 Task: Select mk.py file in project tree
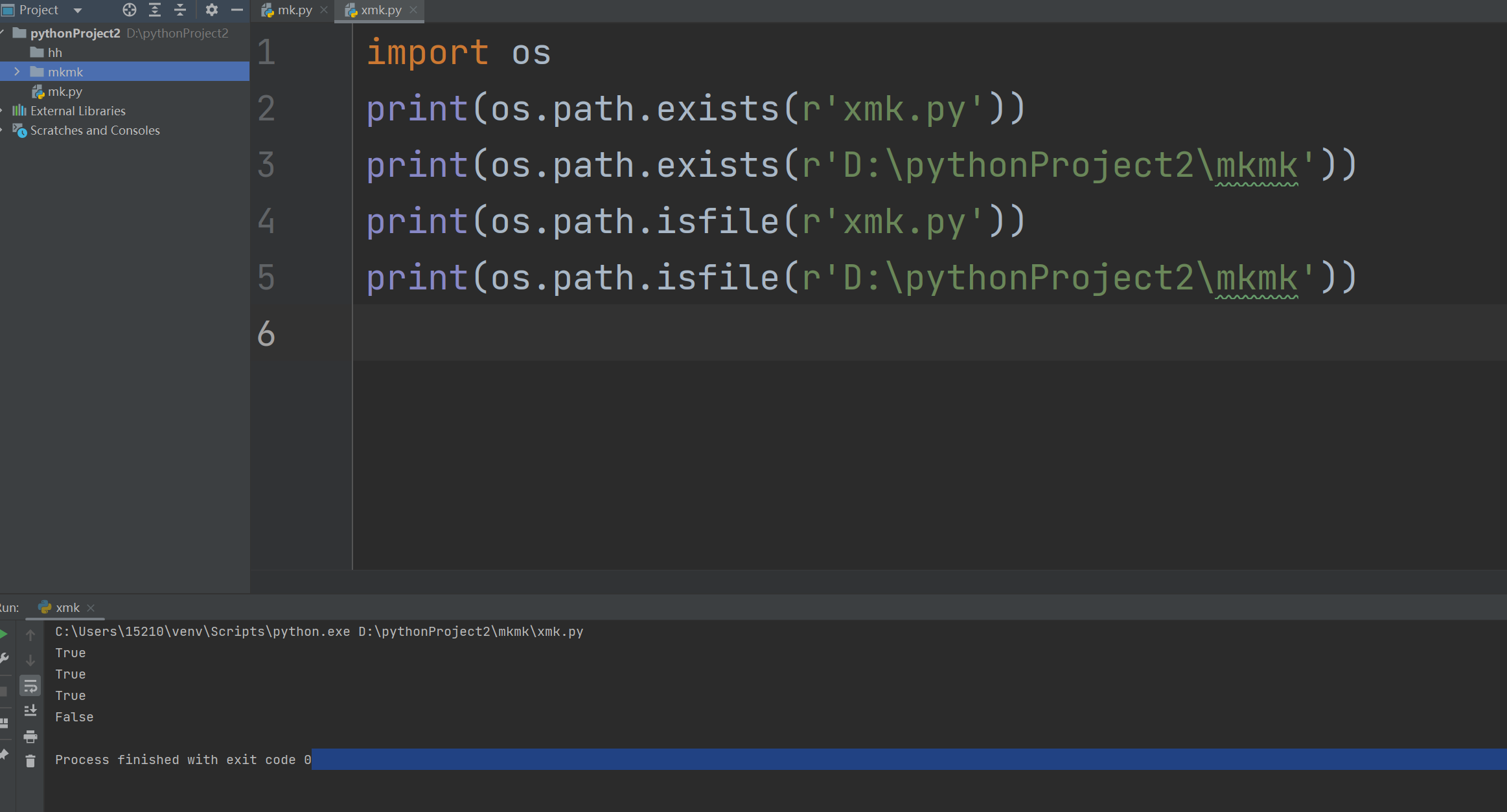point(65,91)
